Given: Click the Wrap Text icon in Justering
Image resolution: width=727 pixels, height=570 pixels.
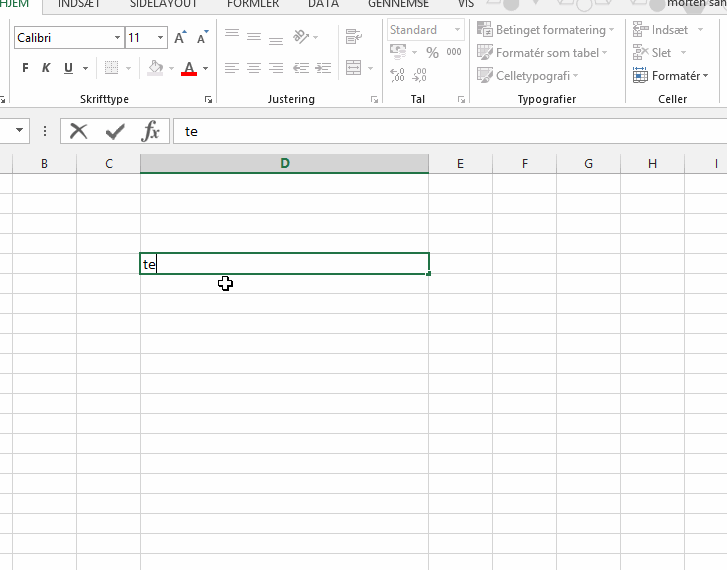Looking at the screenshot, I should point(353,38).
